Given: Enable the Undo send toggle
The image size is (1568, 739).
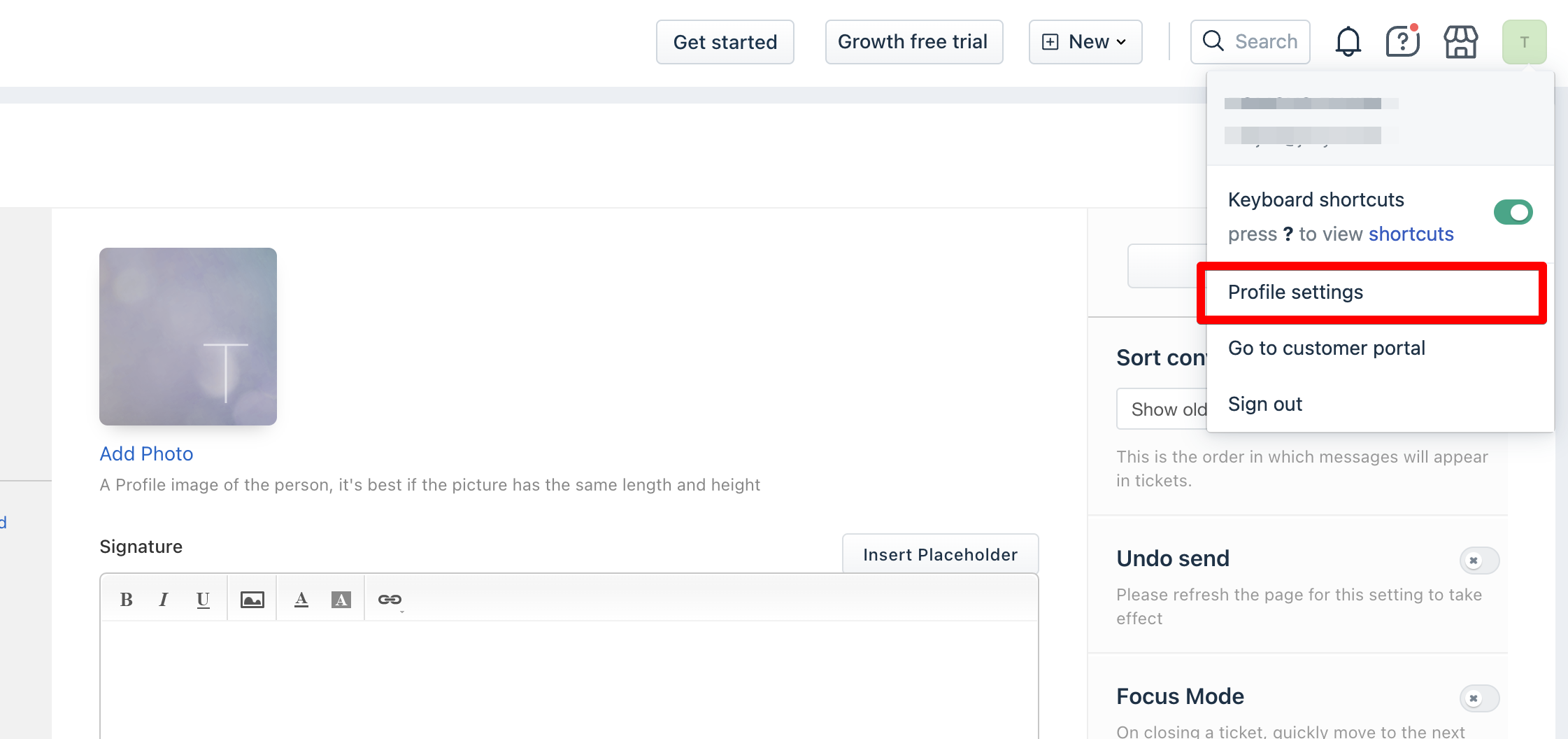Looking at the screenshot, I should (x=1479, y=561).
